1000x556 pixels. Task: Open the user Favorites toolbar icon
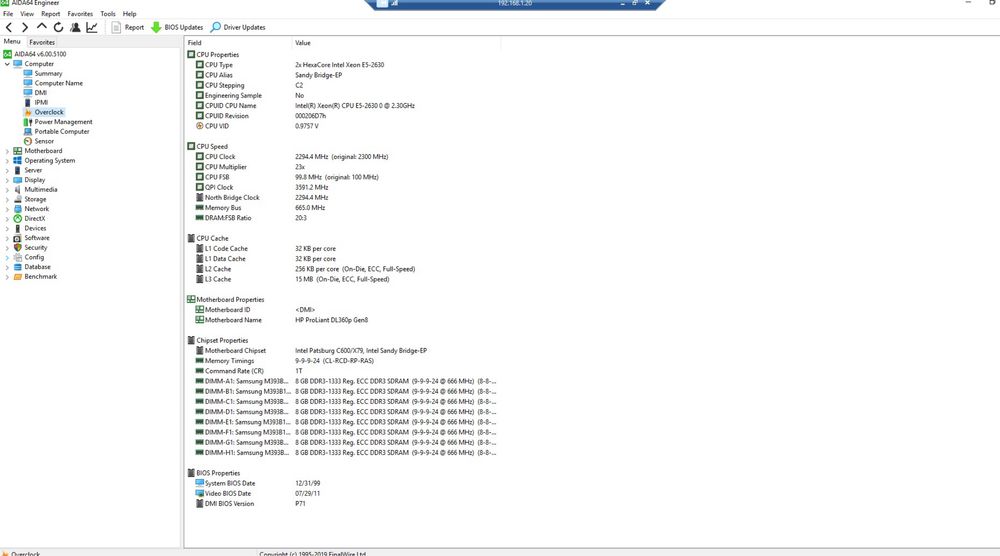coord(75,27)
